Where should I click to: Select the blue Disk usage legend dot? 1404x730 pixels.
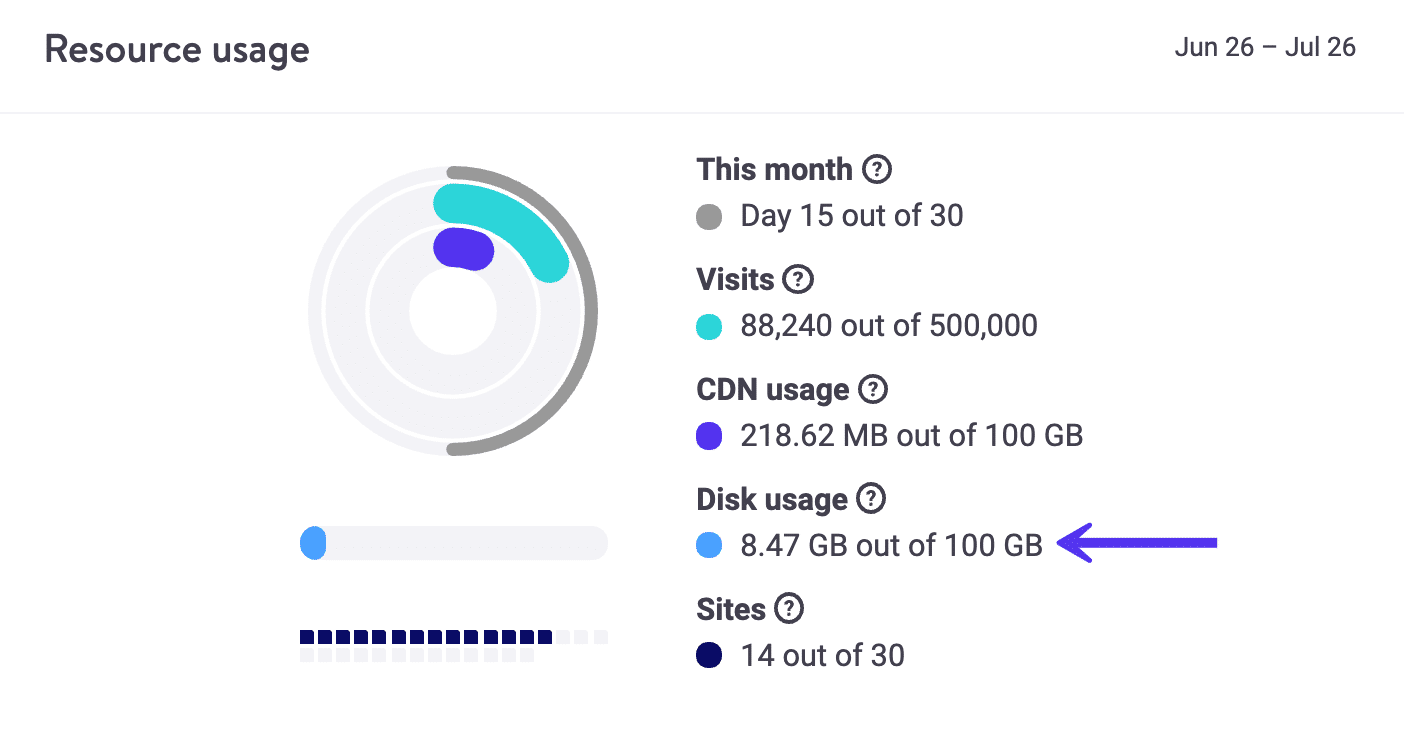[x=709, y=546]
